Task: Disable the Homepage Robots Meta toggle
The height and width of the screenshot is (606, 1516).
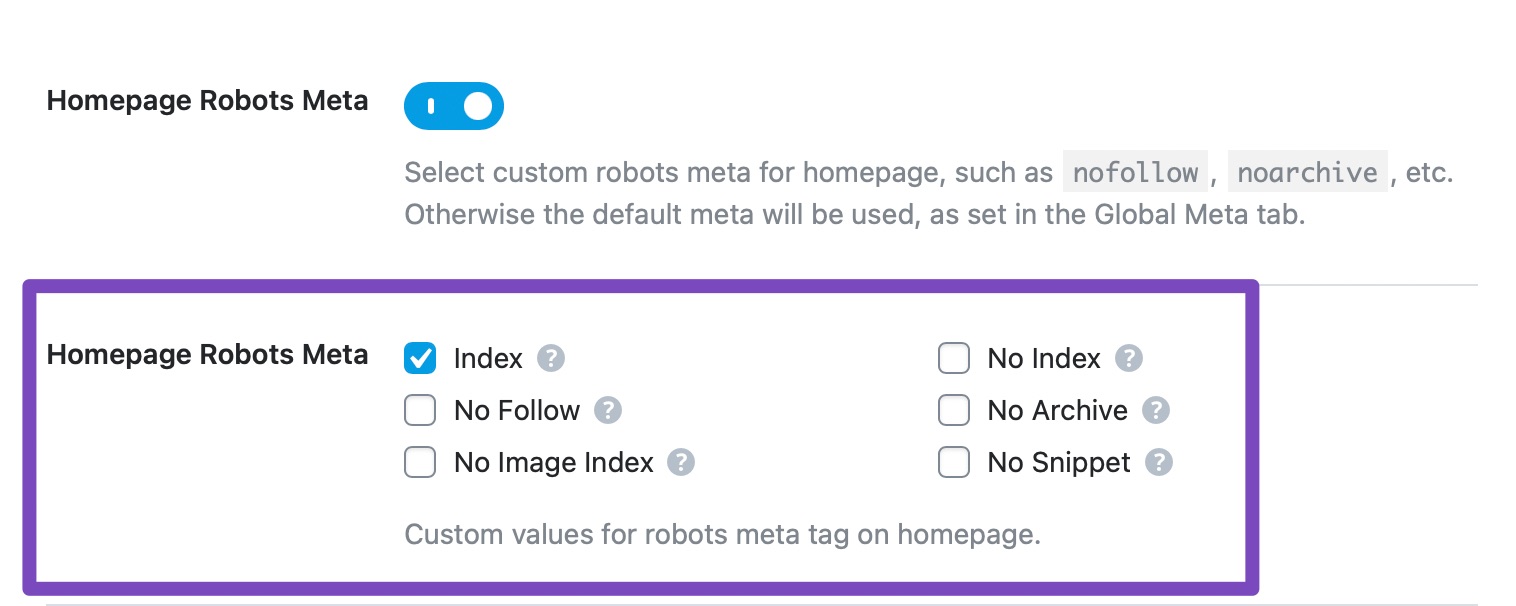Action: pos(454,106)
